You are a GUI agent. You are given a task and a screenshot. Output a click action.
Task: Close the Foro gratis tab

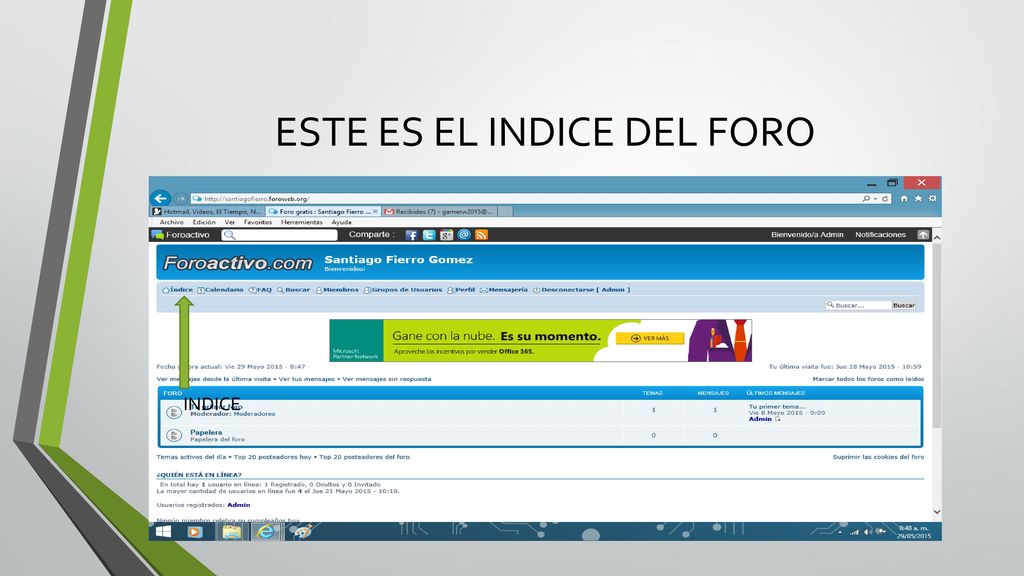coord(375,212)
